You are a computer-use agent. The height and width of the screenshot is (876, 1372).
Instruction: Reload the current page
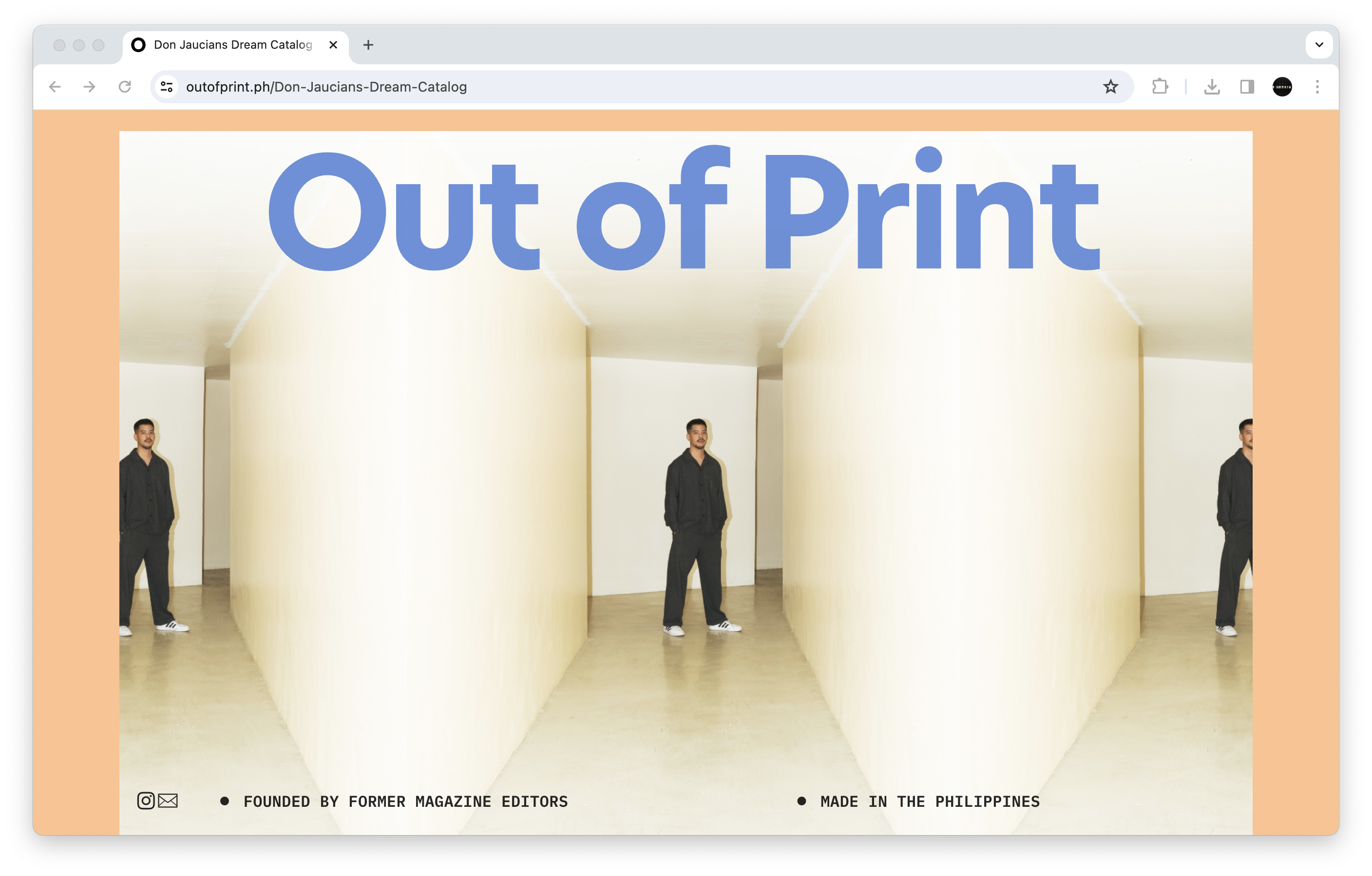[125, 87]
